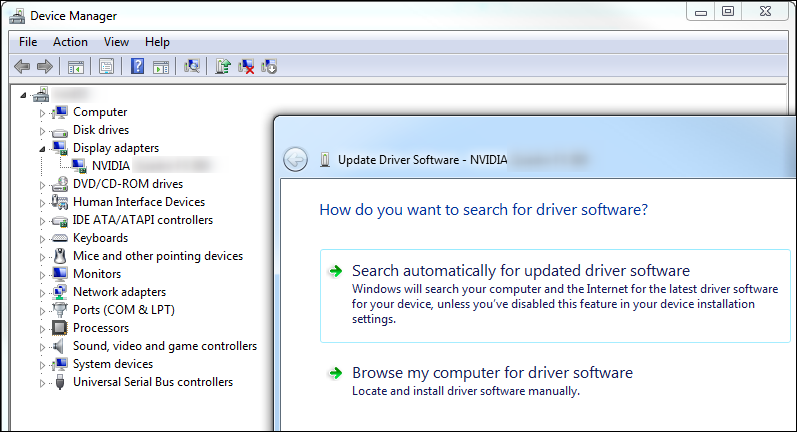
Task: Select the 'Keyboards' label in tree
Action: [x=100, y=238]
